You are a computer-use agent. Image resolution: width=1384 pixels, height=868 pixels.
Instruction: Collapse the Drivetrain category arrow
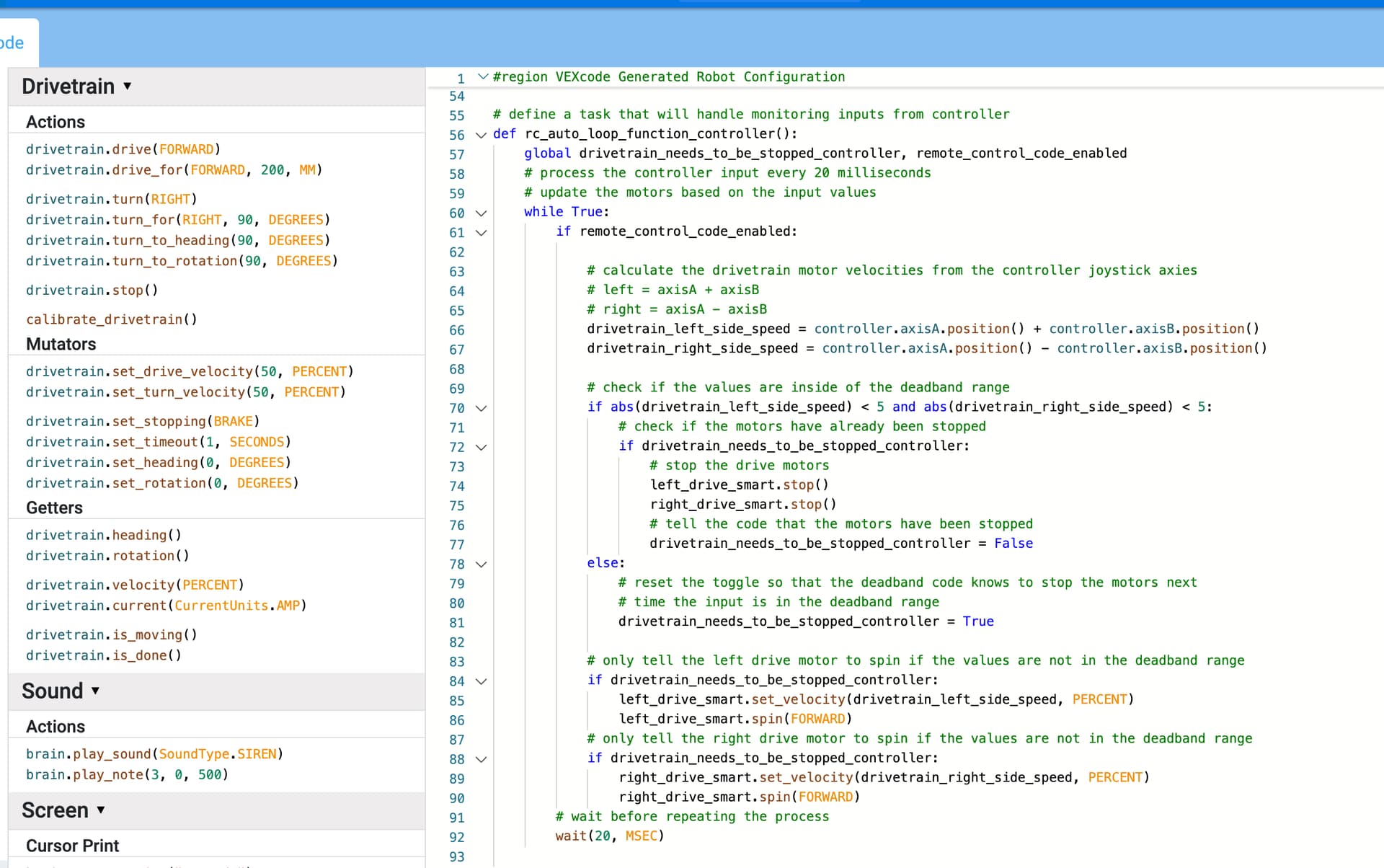(128, 87)
